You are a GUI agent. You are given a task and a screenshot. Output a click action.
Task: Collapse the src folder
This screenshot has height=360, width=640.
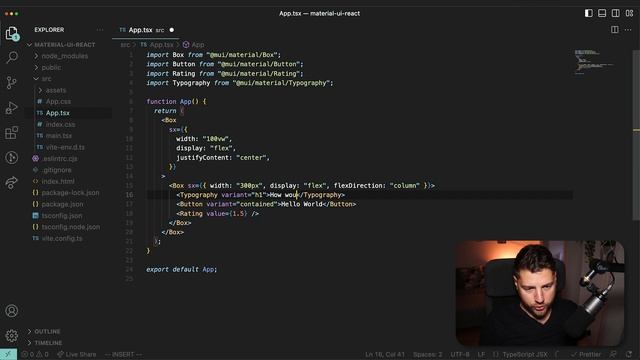click(x=46, y=79)
